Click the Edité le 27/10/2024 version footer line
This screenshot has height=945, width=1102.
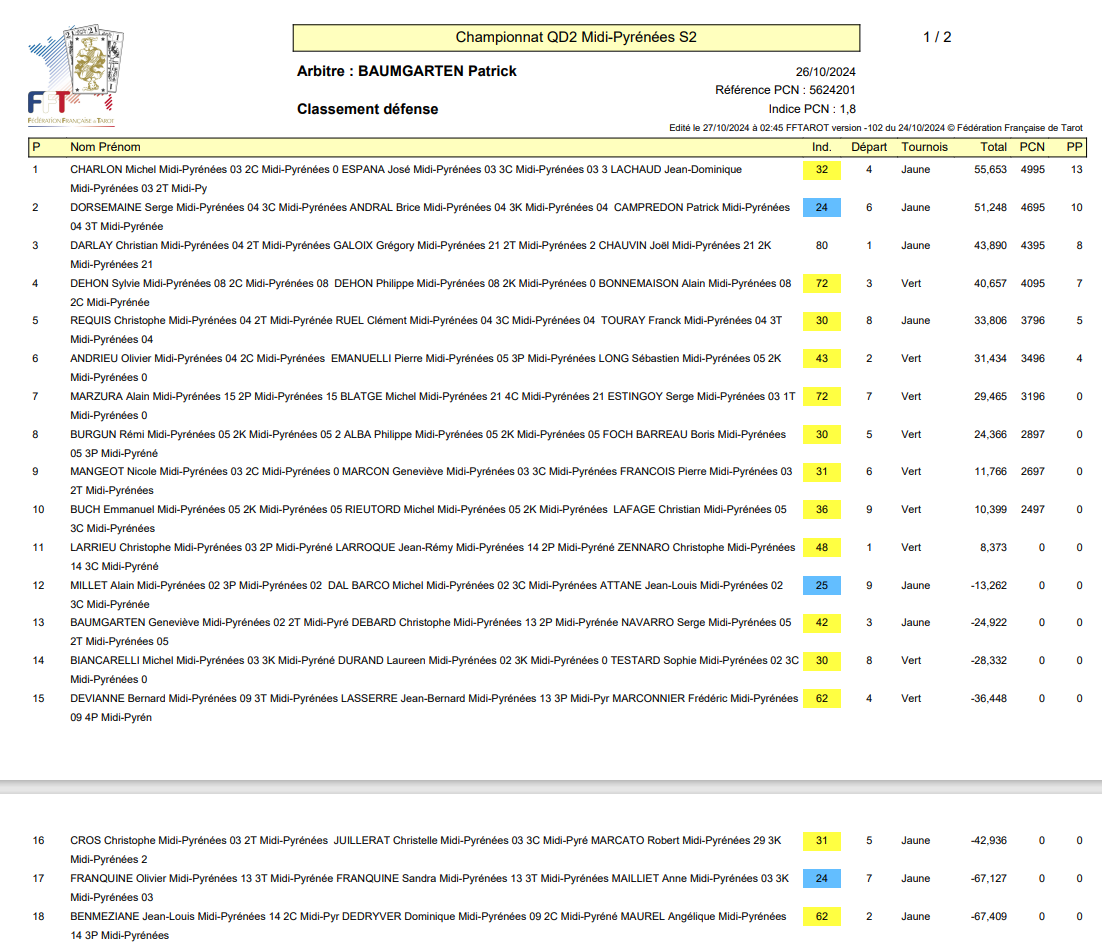(x=876, y=128)
